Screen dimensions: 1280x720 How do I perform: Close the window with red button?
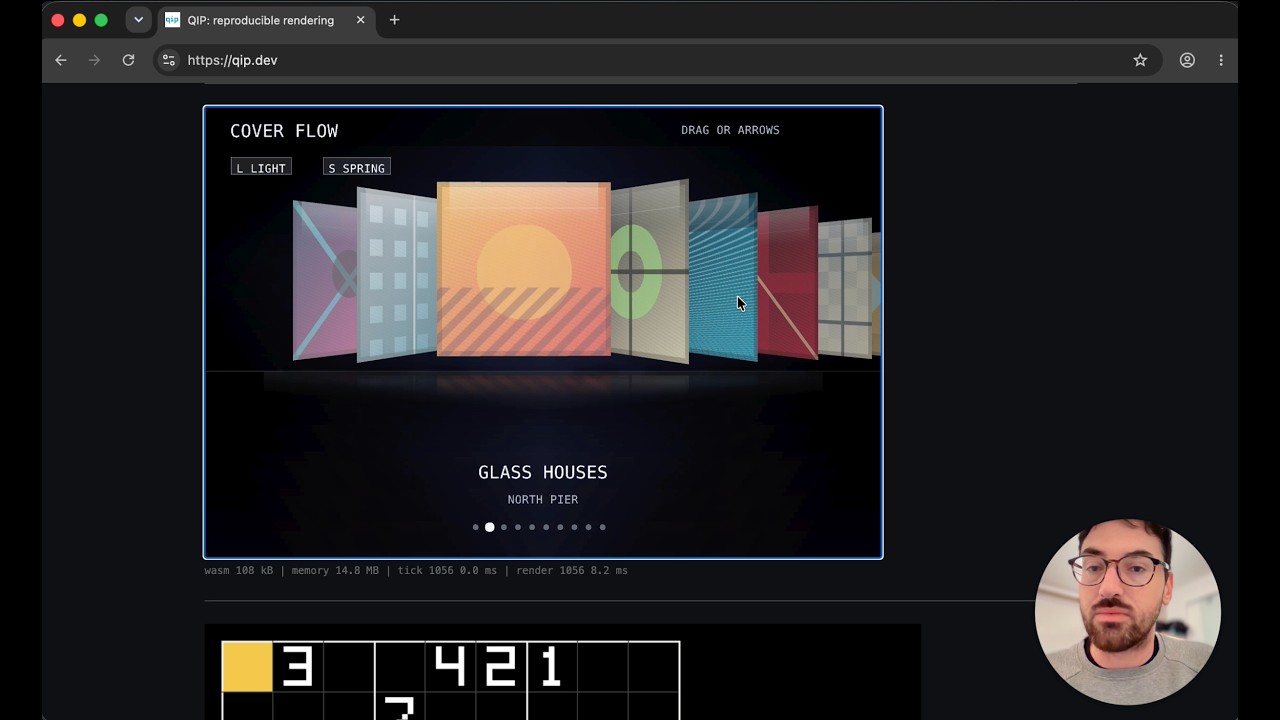pos(57,20)
